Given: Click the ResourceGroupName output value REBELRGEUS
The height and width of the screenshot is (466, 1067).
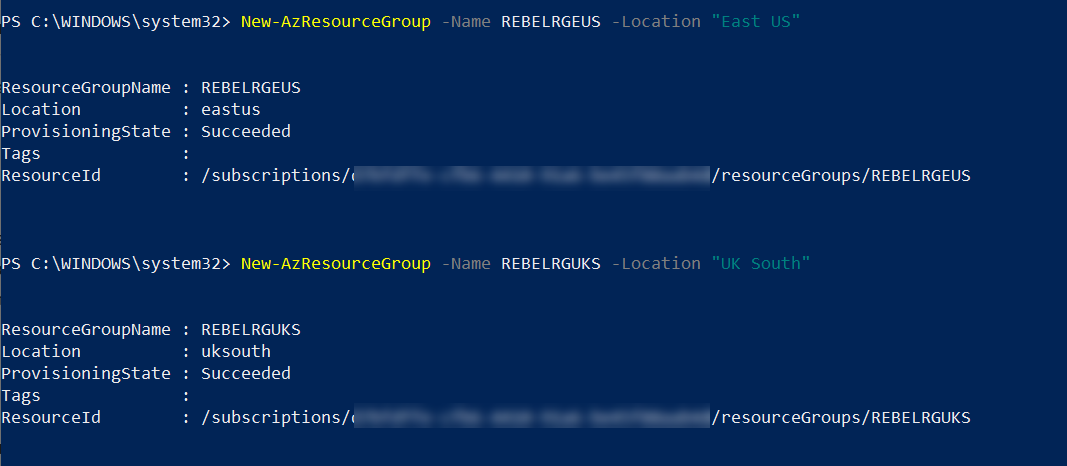Looking at the screenshot, I should point(250,88).
